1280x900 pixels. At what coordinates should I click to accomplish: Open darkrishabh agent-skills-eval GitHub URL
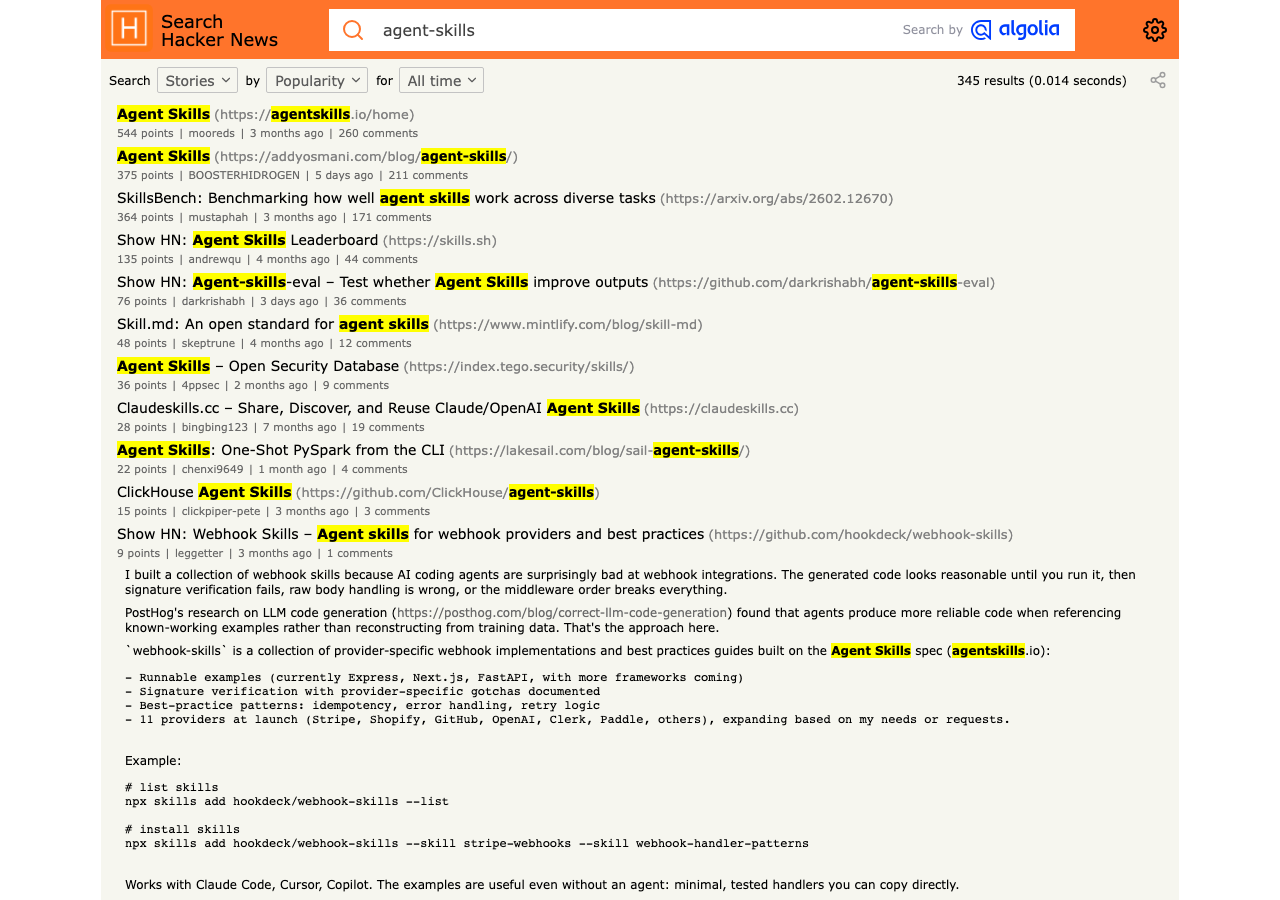click(824, 283)
